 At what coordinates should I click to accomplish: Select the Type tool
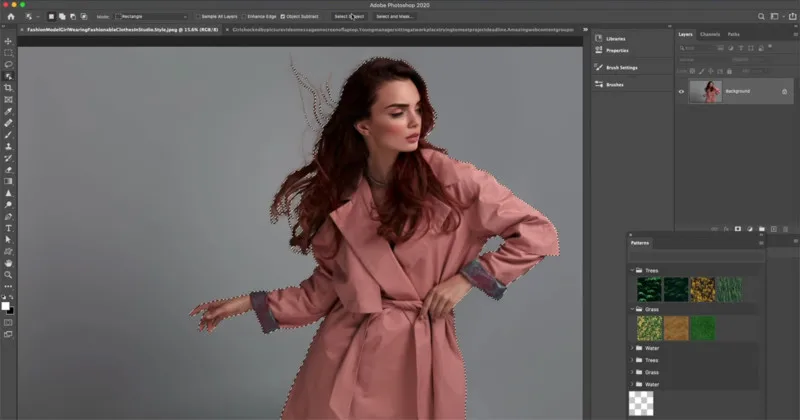(x=8, y=228)
